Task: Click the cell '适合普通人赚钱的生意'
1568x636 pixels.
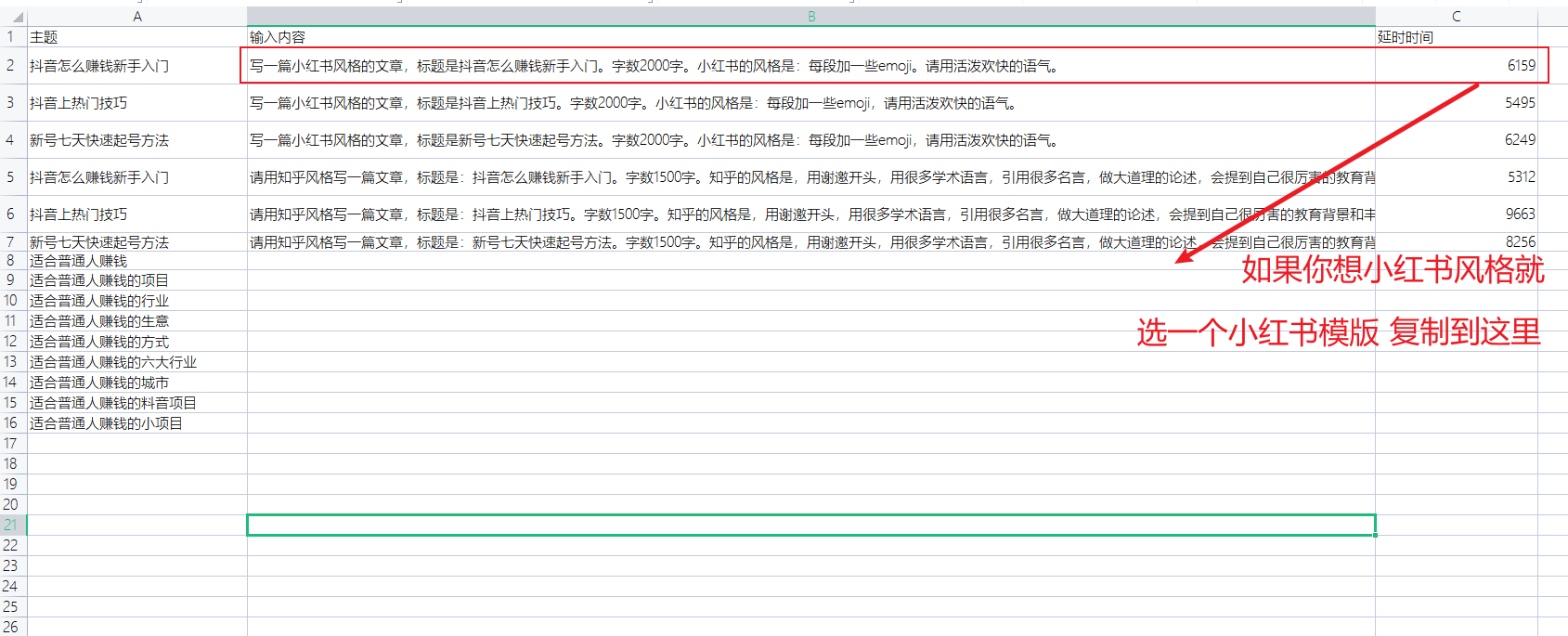Action: pyautogui.click(x=137, y=321)
